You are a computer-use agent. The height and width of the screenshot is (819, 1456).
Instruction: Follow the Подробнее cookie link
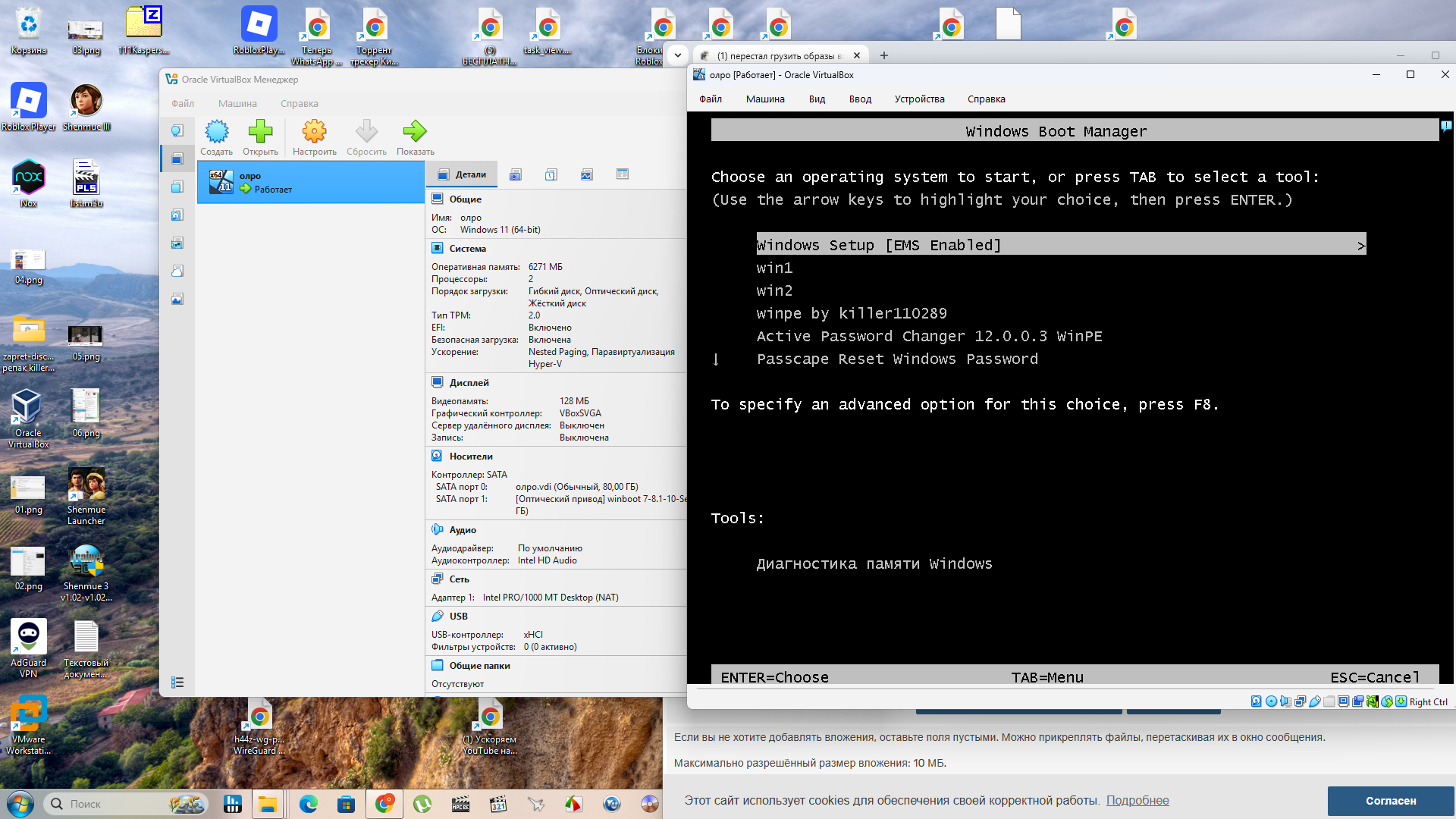pyautogui.click(x=1137, y=801)
